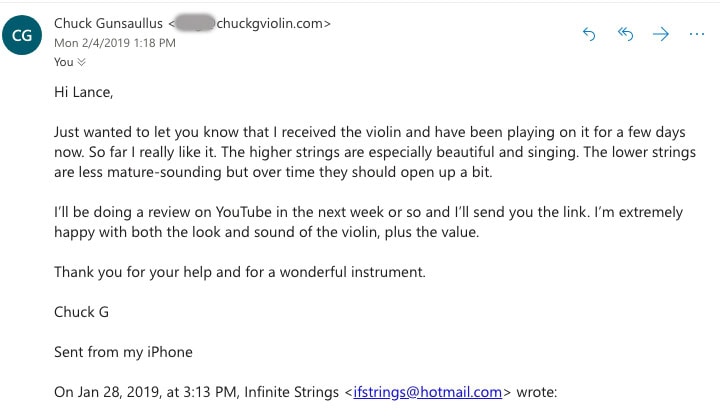
Task: Click the 'Chuck G' signature line
Action: 82,312
